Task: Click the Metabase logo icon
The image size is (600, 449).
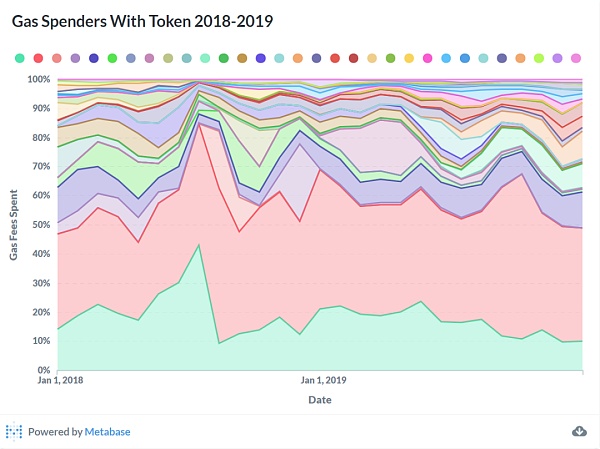Action: pos(14,432)
